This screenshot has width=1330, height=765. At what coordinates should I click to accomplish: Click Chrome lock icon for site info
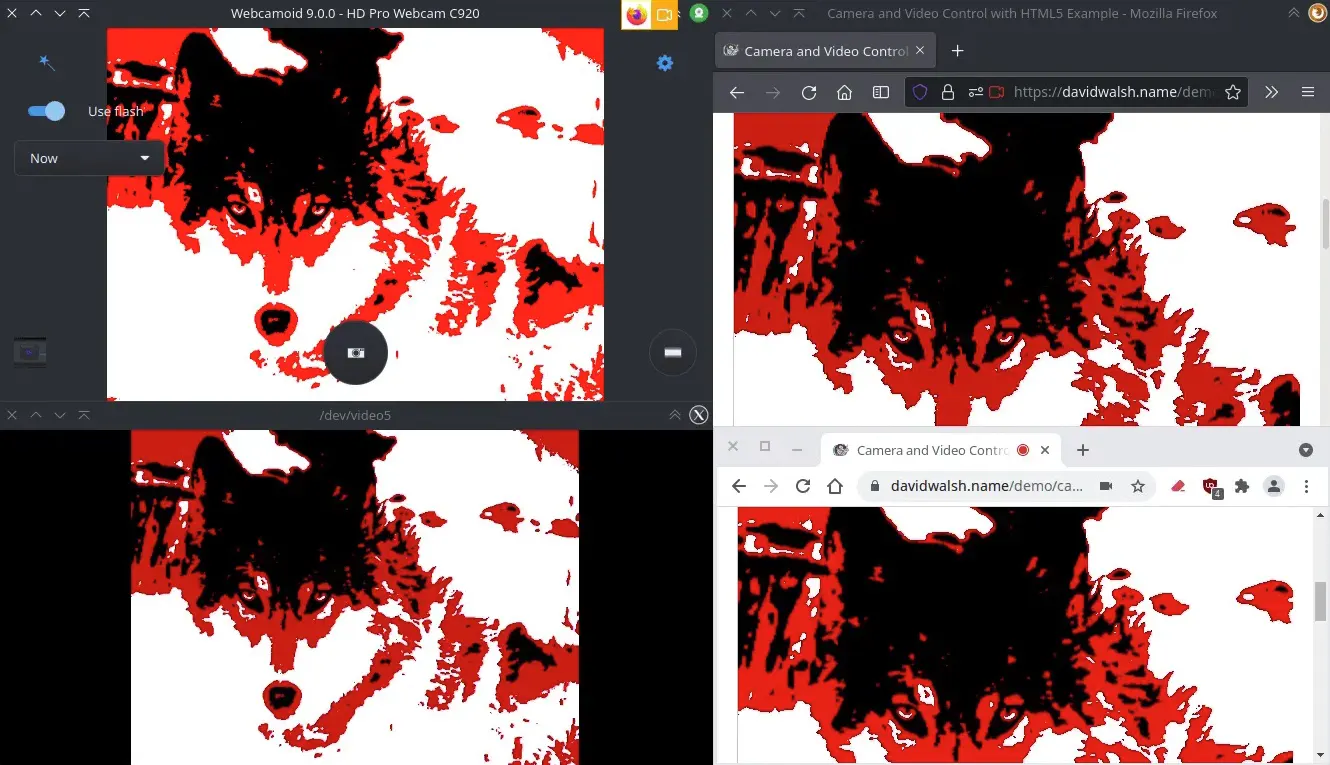point(875,486)
